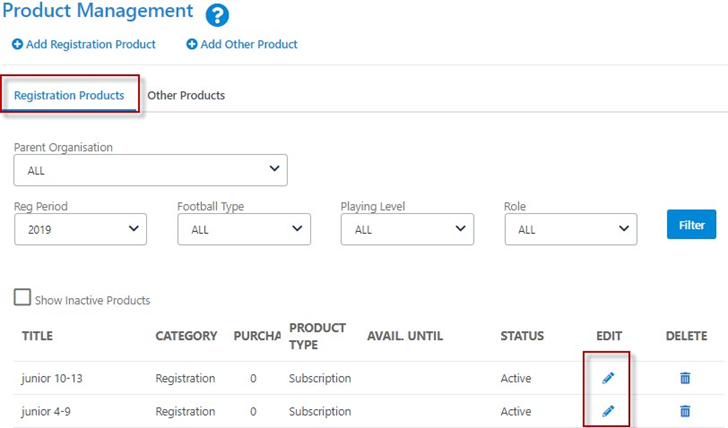The image size is (728, 428).
Task: Click the Add Registration Product link
Action: point(91,44)
